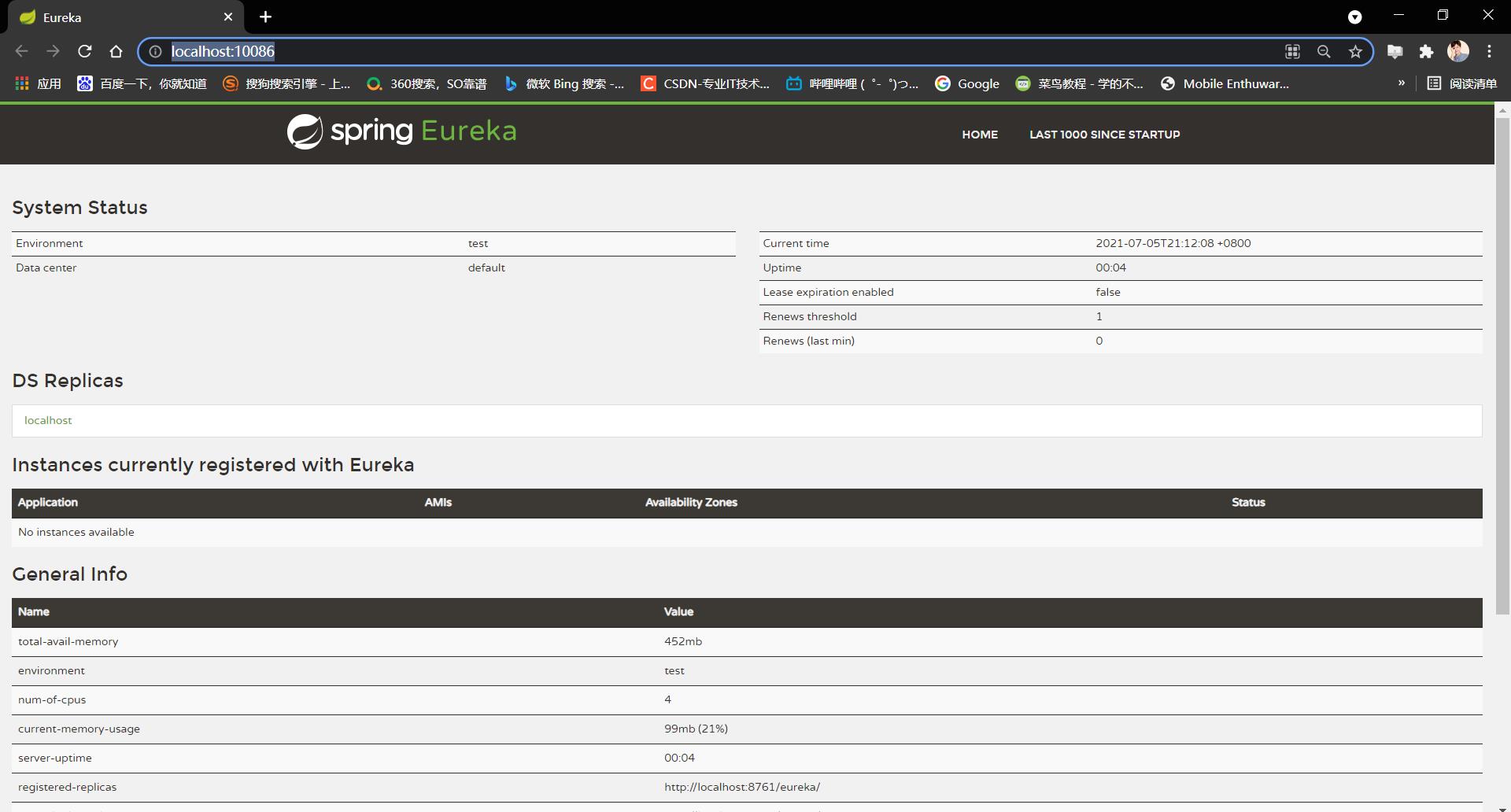Open the Google bookmark
The width and height of the screenshot is (1511, 812).
966,83
